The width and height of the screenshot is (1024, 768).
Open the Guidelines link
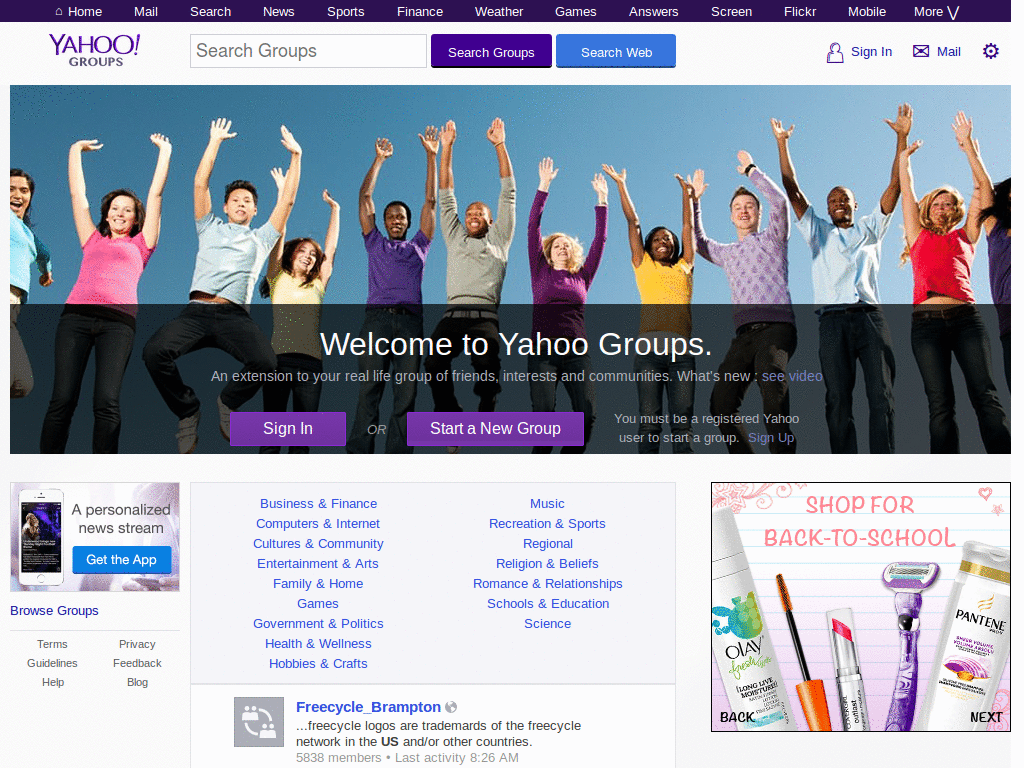[52, 663]
